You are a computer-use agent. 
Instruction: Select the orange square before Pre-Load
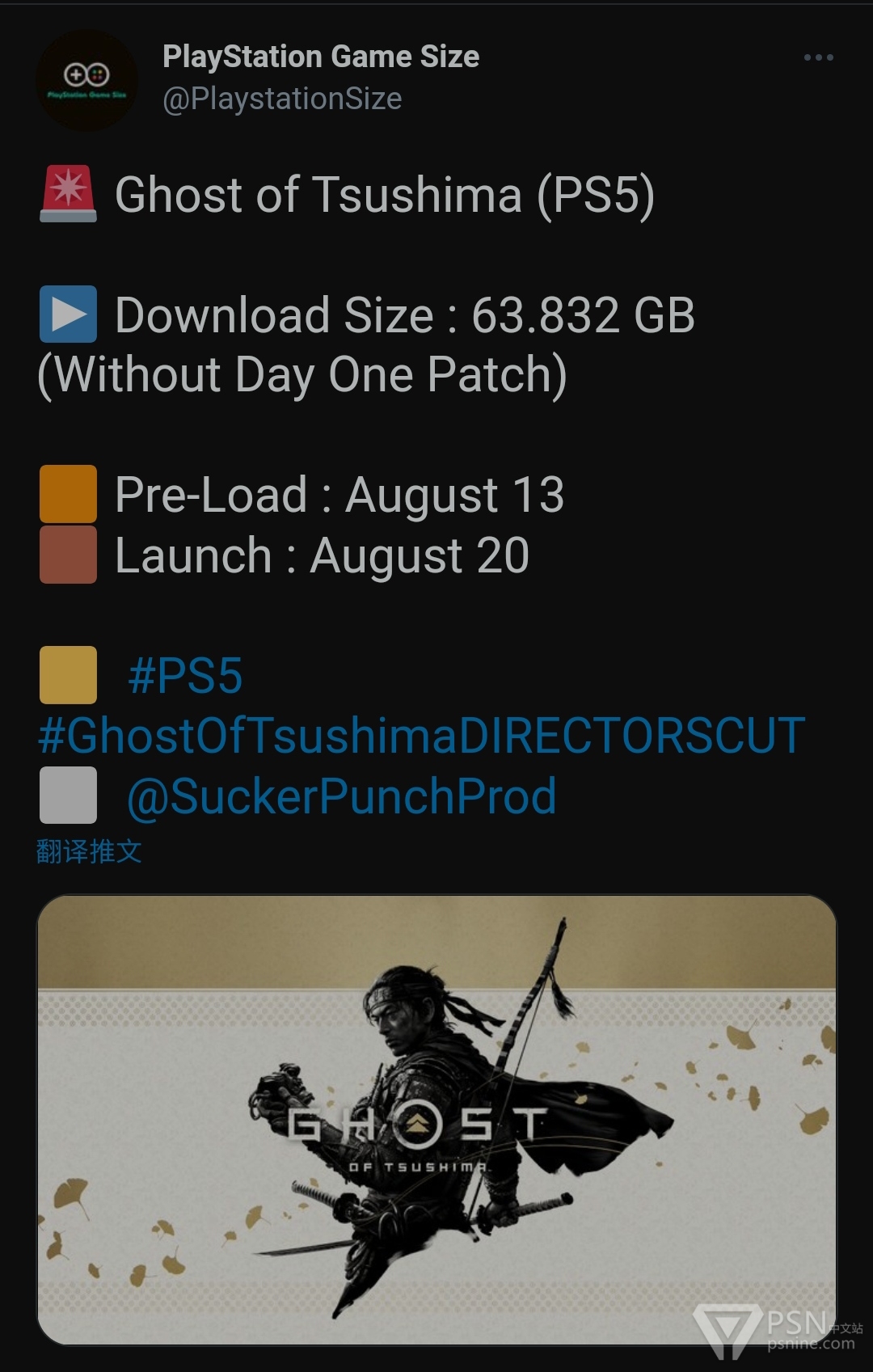pos(68,494)
